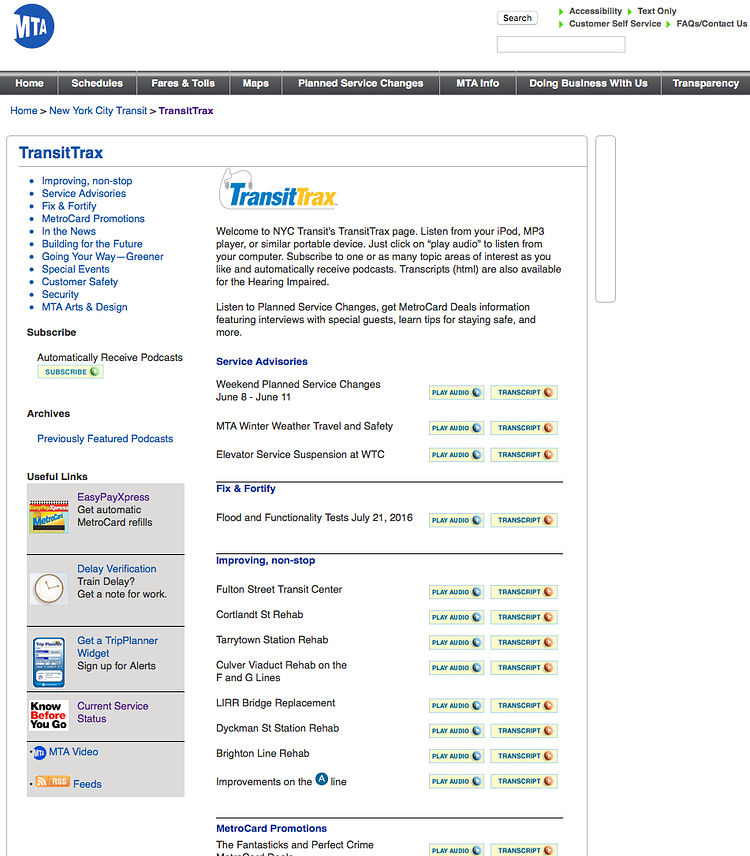This screenshot has height=856, width=750.
Task: Jump to Improving, non-stop in sidebar list
Action: coord(87,181)
